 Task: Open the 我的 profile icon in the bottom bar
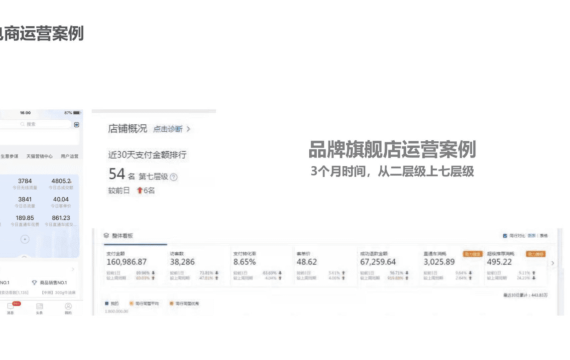68,306
